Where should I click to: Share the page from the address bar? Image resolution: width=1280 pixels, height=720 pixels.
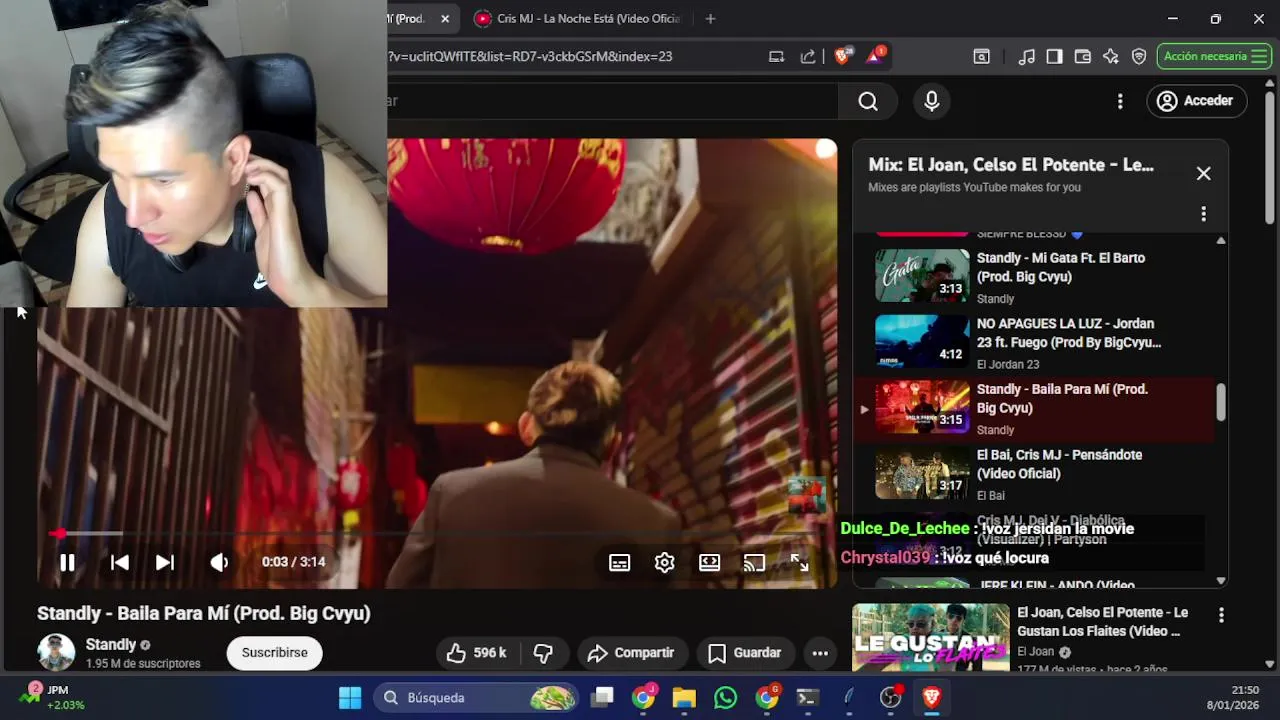(x=808, y=57)
